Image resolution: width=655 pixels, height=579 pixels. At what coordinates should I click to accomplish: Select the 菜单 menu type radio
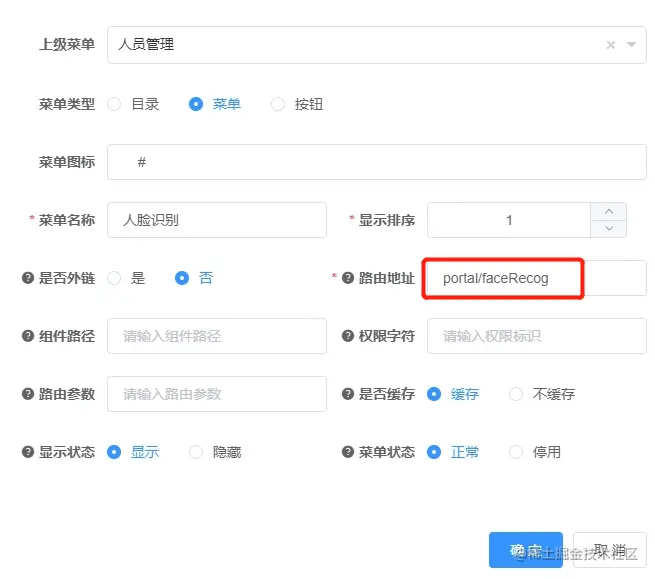tap(196, 104)
